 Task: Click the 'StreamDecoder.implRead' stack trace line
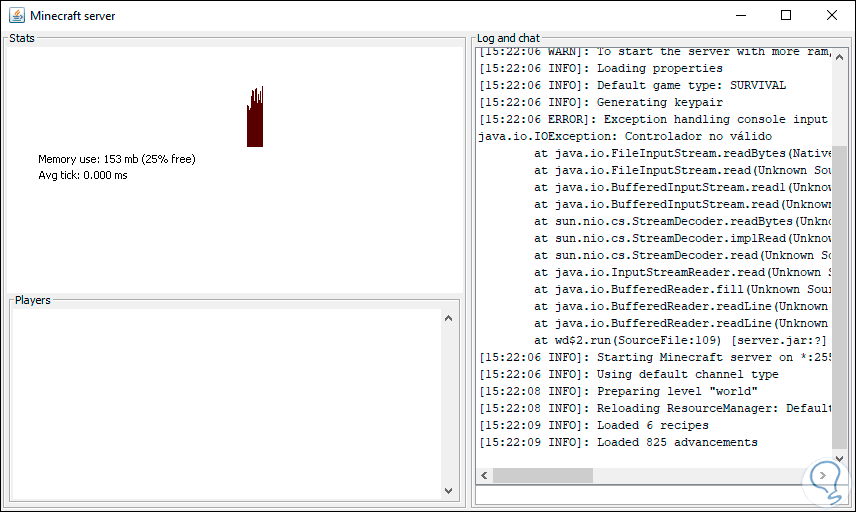point(682,238)
